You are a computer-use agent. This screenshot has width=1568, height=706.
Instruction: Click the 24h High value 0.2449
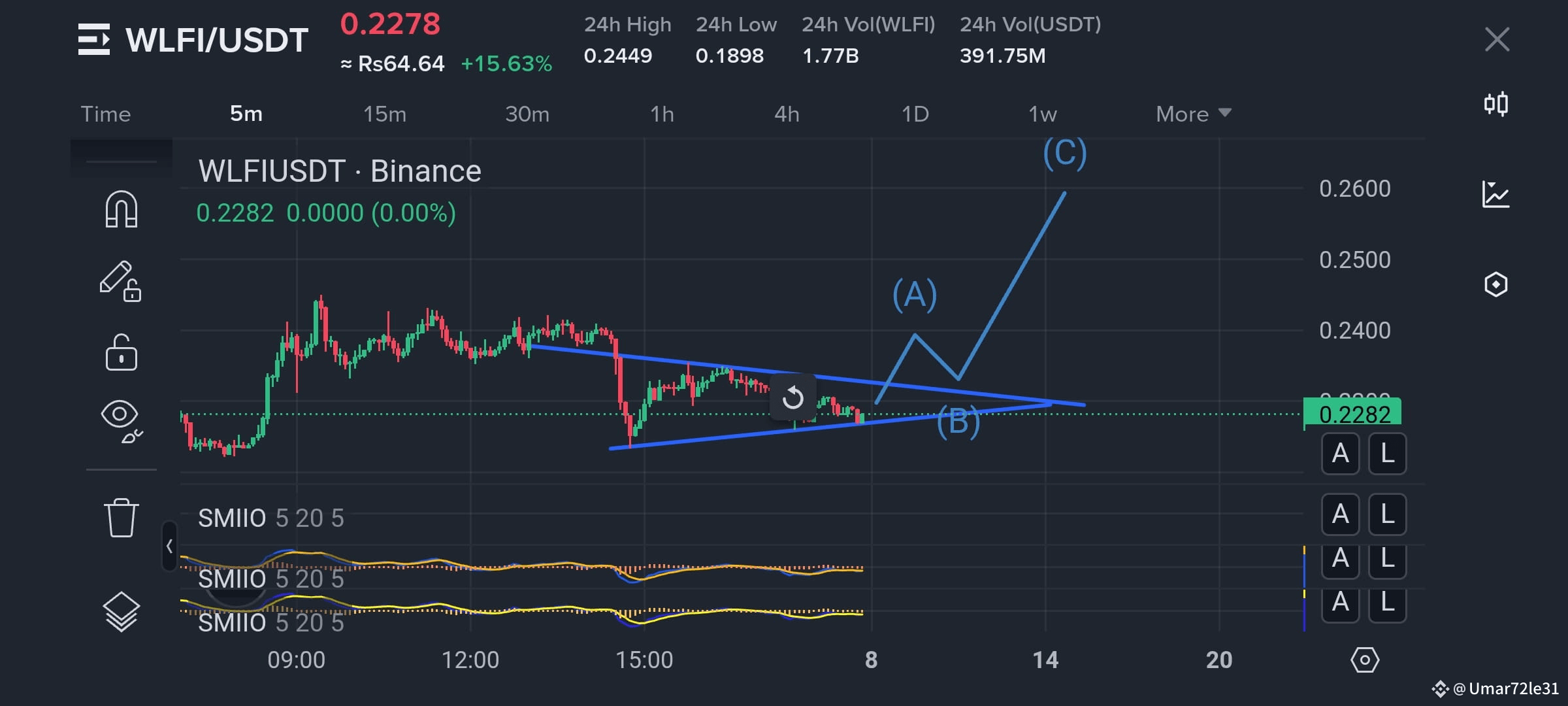[618, 56]
